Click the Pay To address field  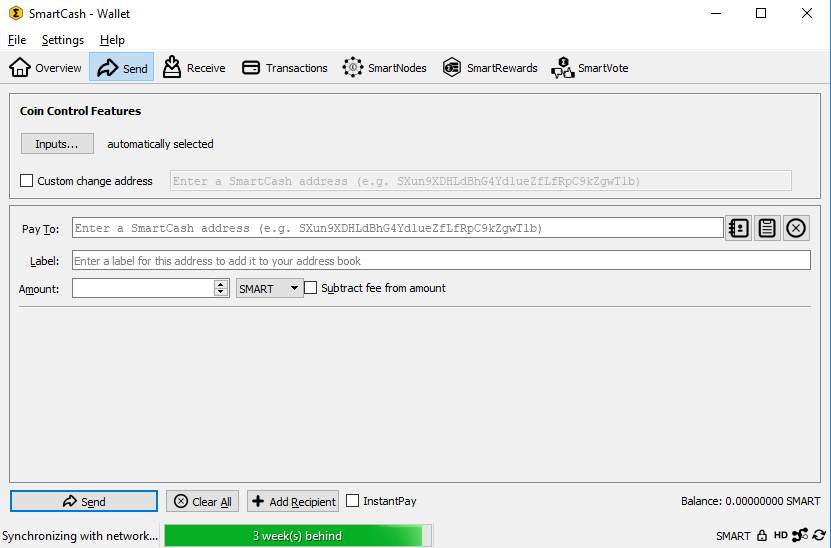coord(397,228)
